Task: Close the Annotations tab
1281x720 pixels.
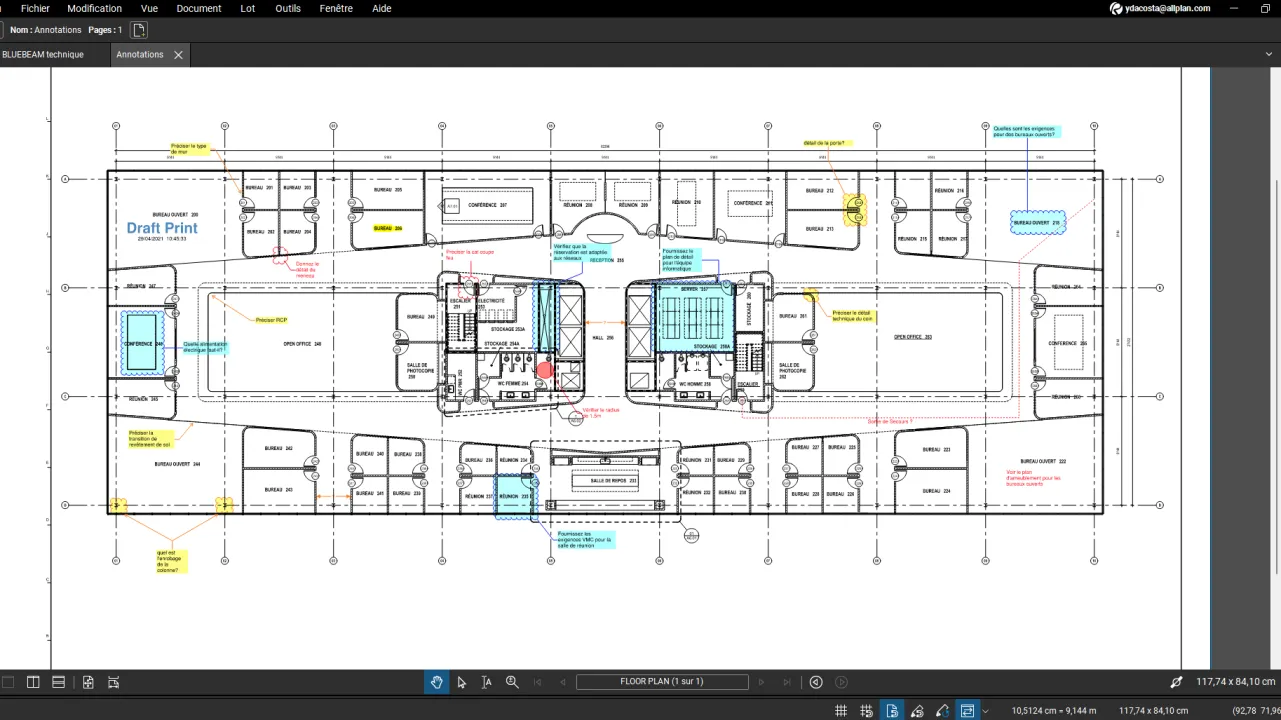Action: [x=178, y=55]
